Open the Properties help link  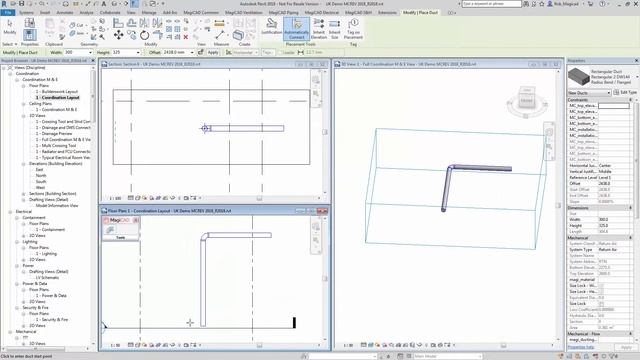pos(581,347)
